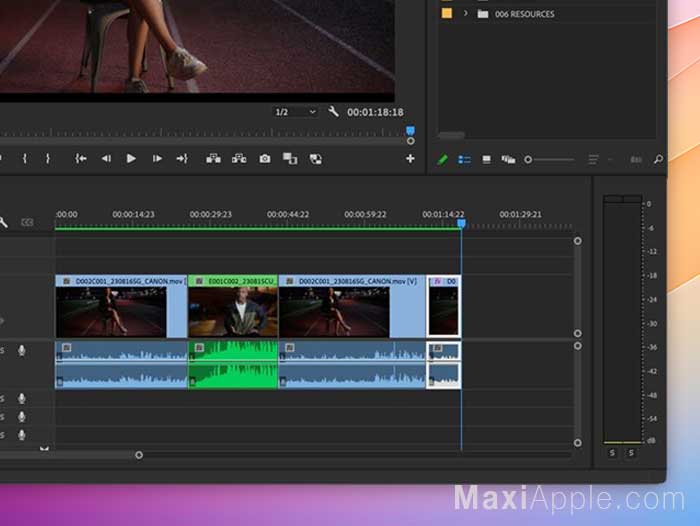Click ruler at 00:00:29:23

(x=211, y=214)
